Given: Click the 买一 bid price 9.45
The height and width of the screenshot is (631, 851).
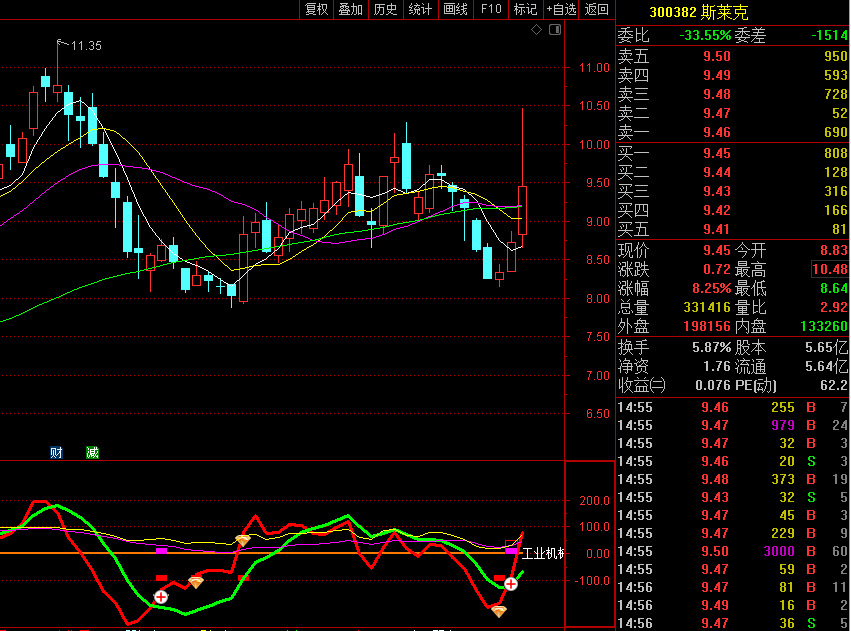Looking at the screenshot, I should click(x=717, y=154).
